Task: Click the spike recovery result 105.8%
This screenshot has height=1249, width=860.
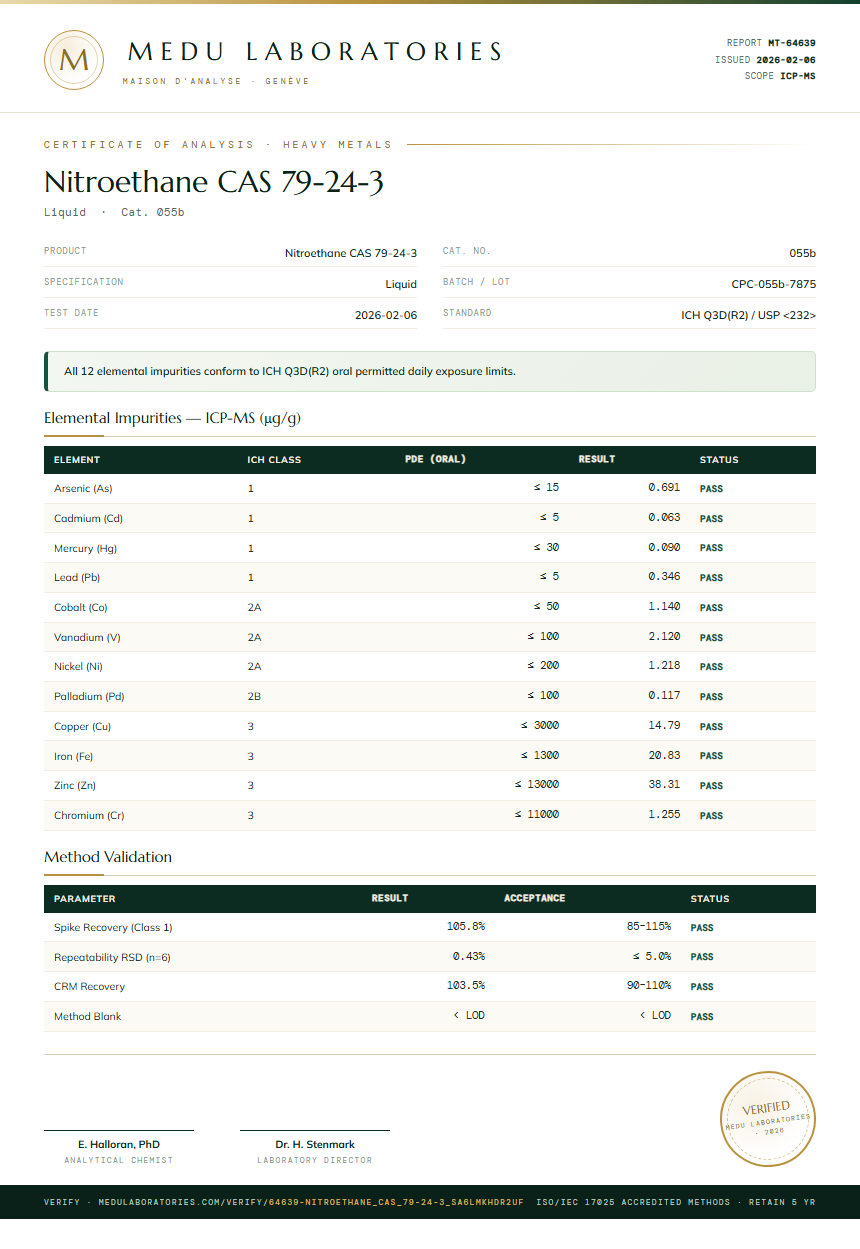Action: 466,927
